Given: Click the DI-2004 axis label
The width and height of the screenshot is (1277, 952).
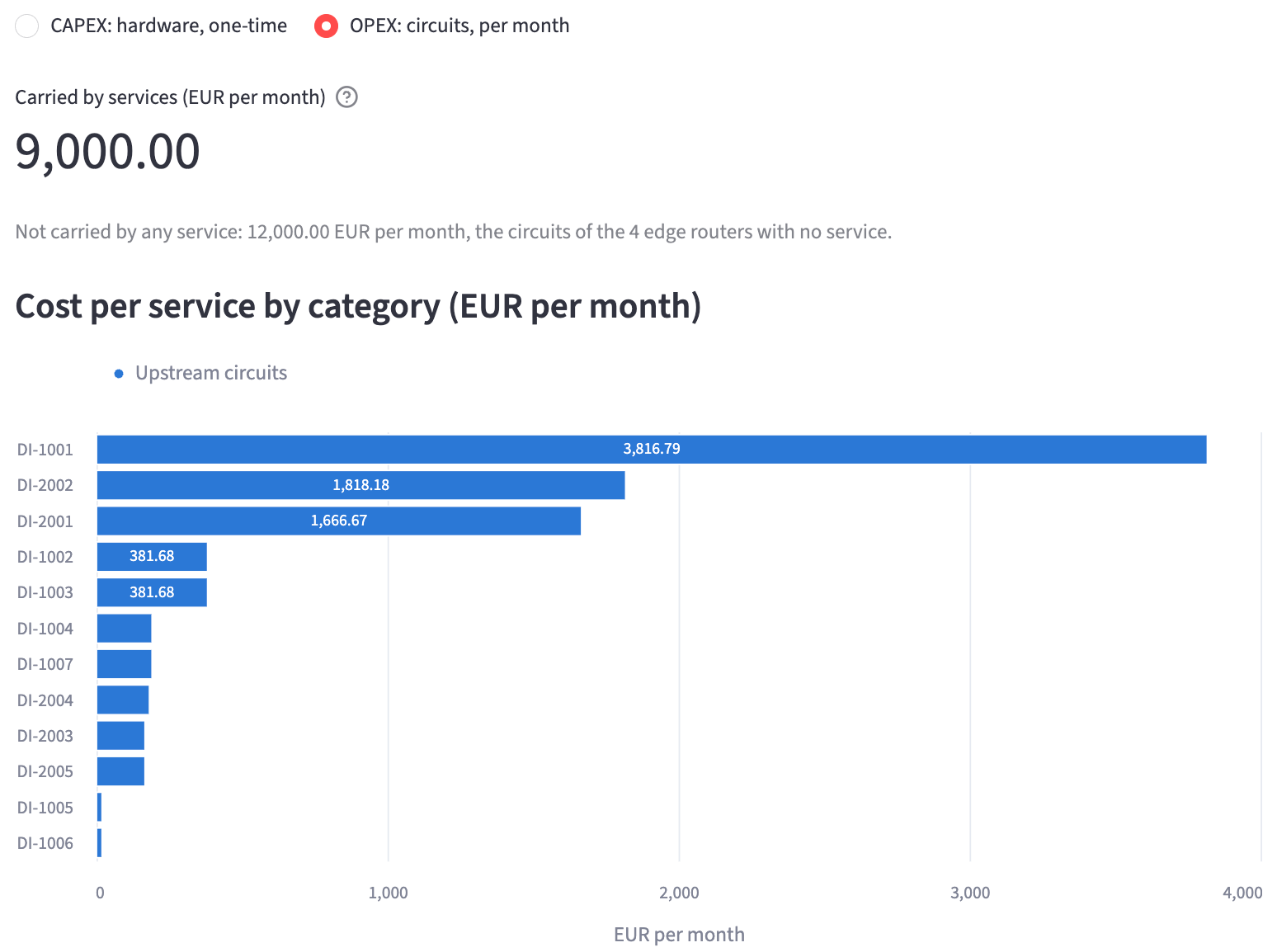Looking at the screenshot, I should point(44,700).
